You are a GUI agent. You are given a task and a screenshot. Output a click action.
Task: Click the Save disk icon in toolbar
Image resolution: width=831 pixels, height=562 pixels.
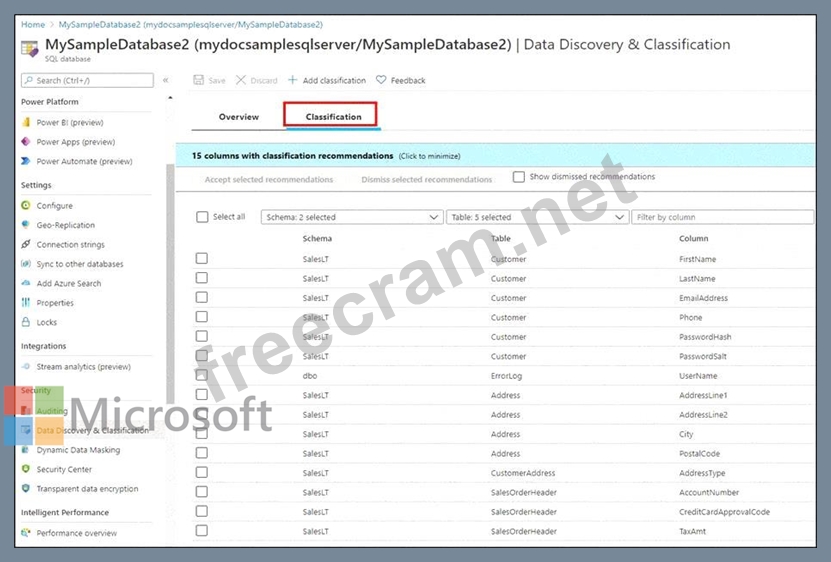[198, 80]
